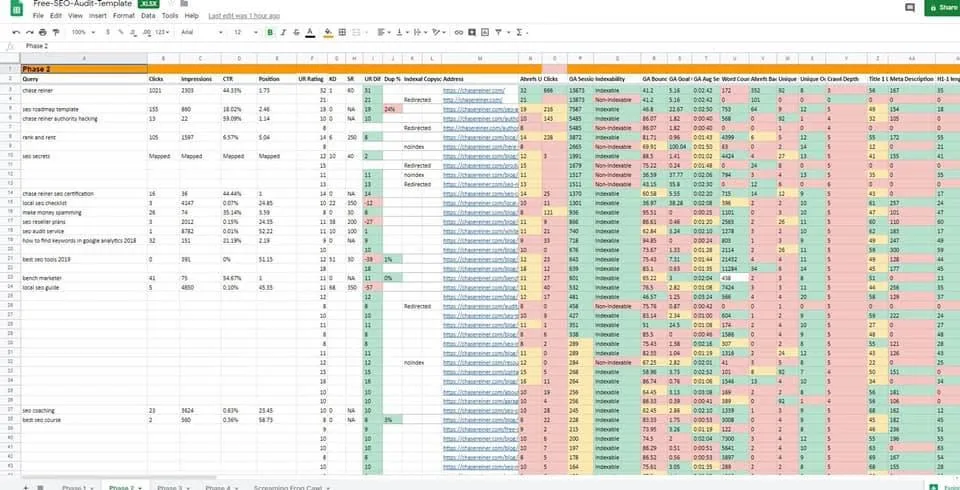Star the Free-SEO-Audit-Template document
This screenshot has width=960, height=490.
(x=171, y=4)
